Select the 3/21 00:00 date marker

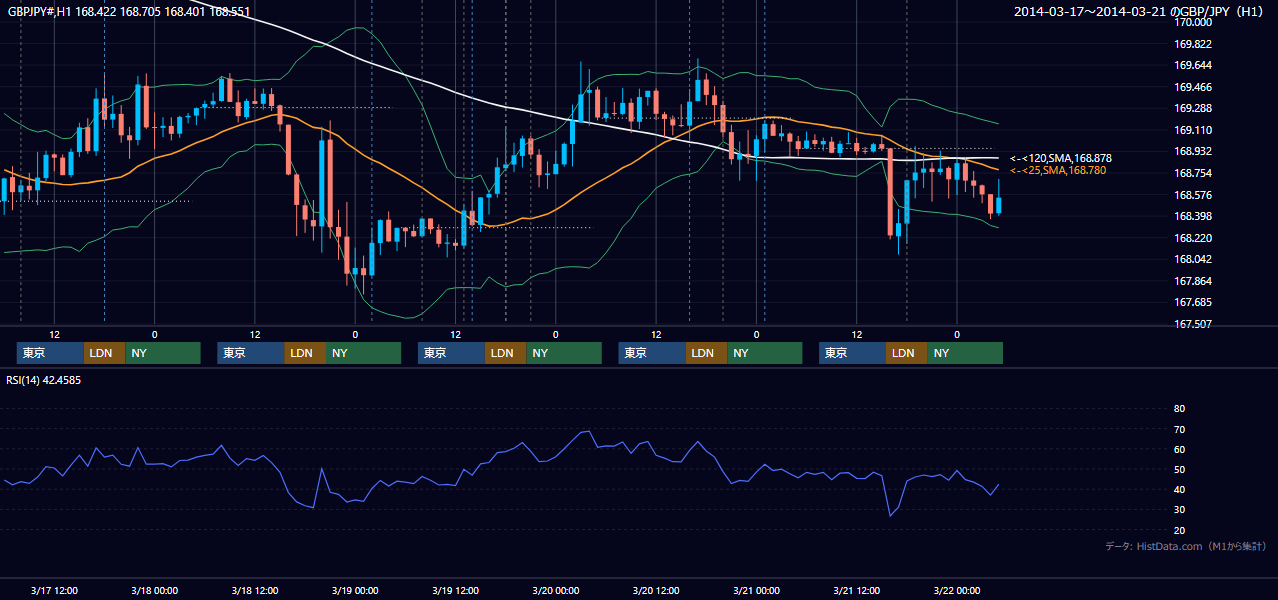pyautogui.click(x=756, y=590)
